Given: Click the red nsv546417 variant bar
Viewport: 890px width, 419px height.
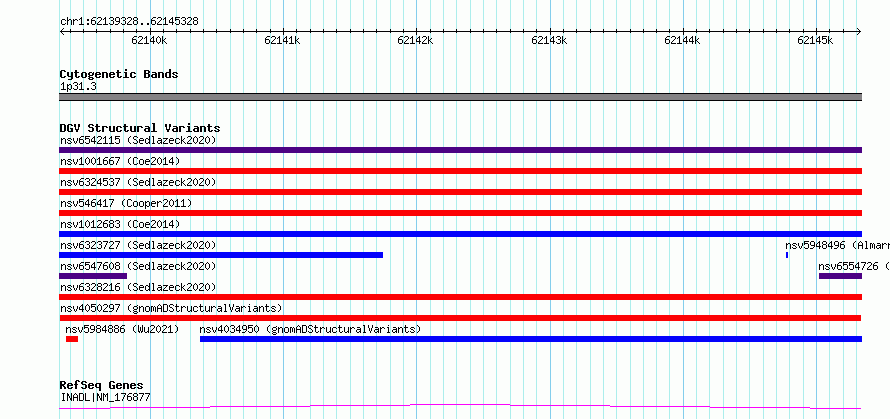Looking at the screenshot, I should pos(460,213).
